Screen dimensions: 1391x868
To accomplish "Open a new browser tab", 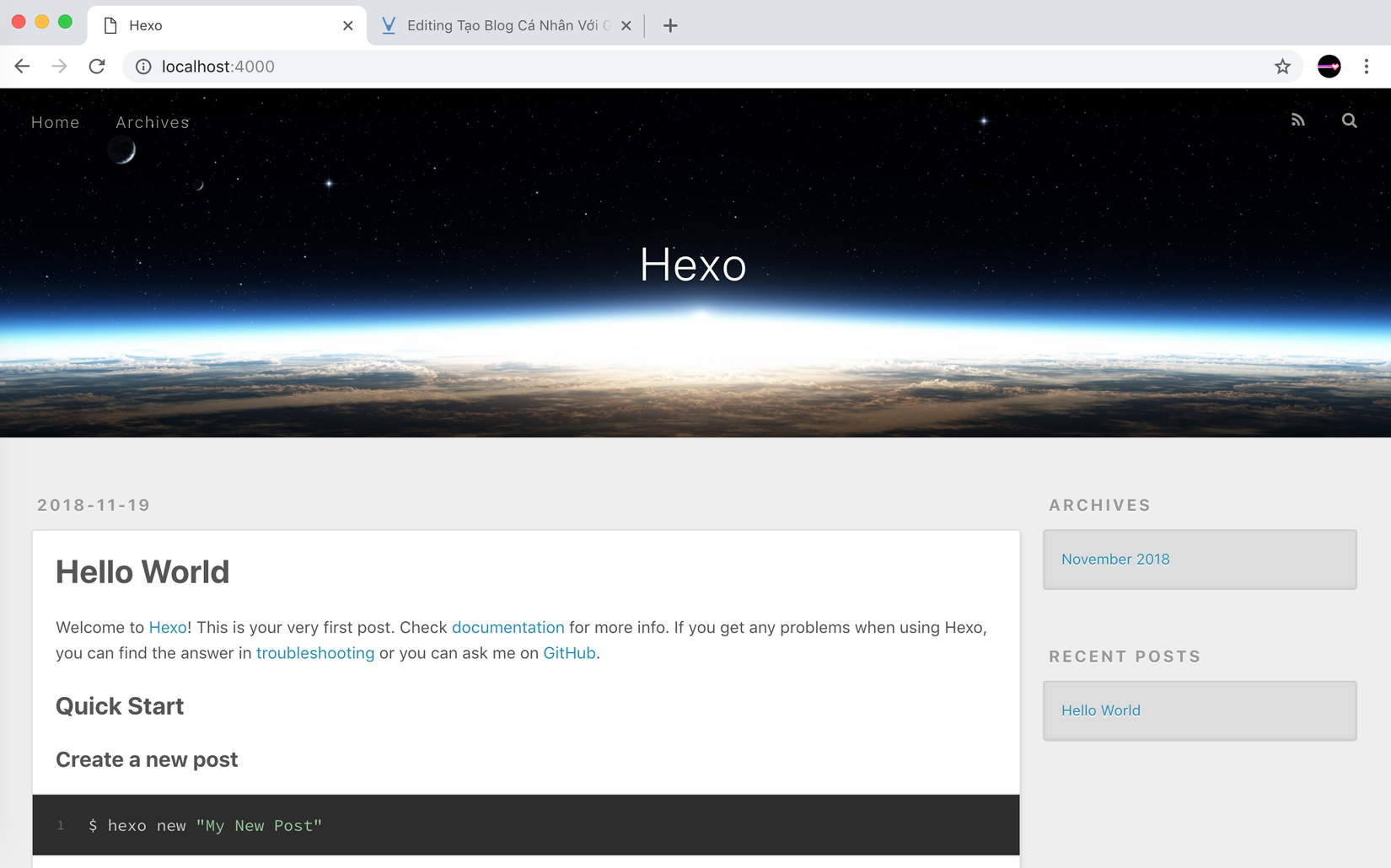I will pyautogui.click(x=670, y=25).
